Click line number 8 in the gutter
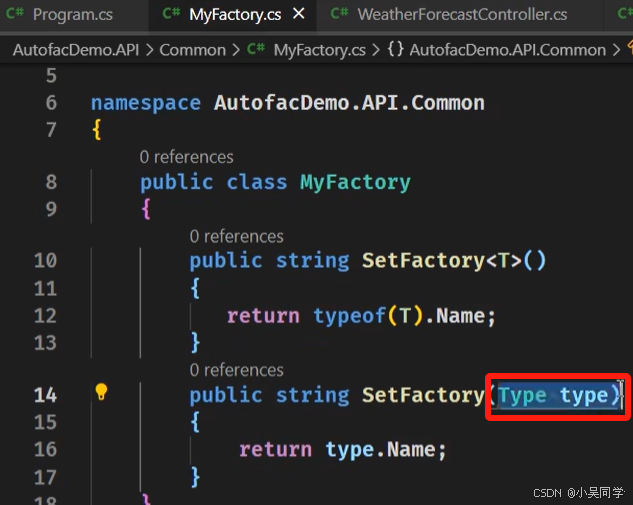This screenshot has width=633, height=505. (x=51, y=182)
